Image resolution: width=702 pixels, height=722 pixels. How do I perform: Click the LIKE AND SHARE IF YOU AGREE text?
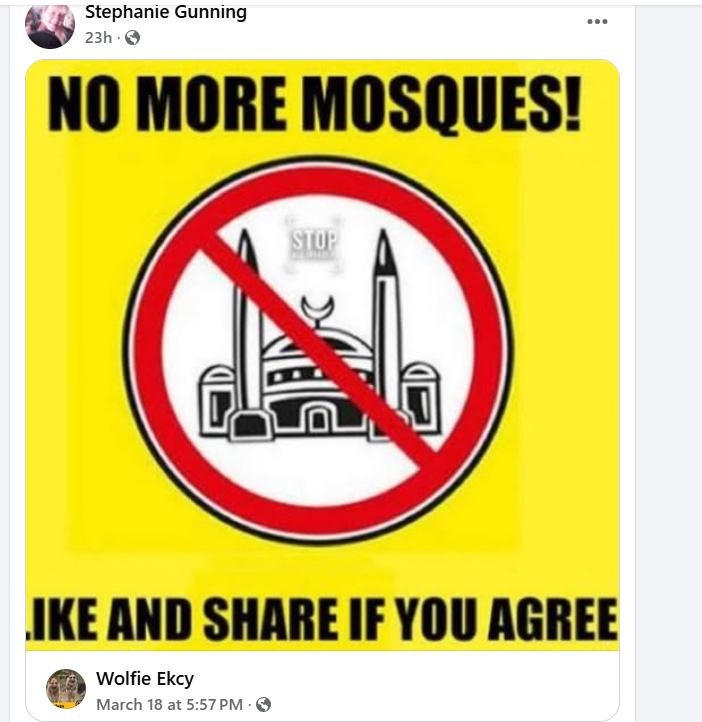coord(322,618)
